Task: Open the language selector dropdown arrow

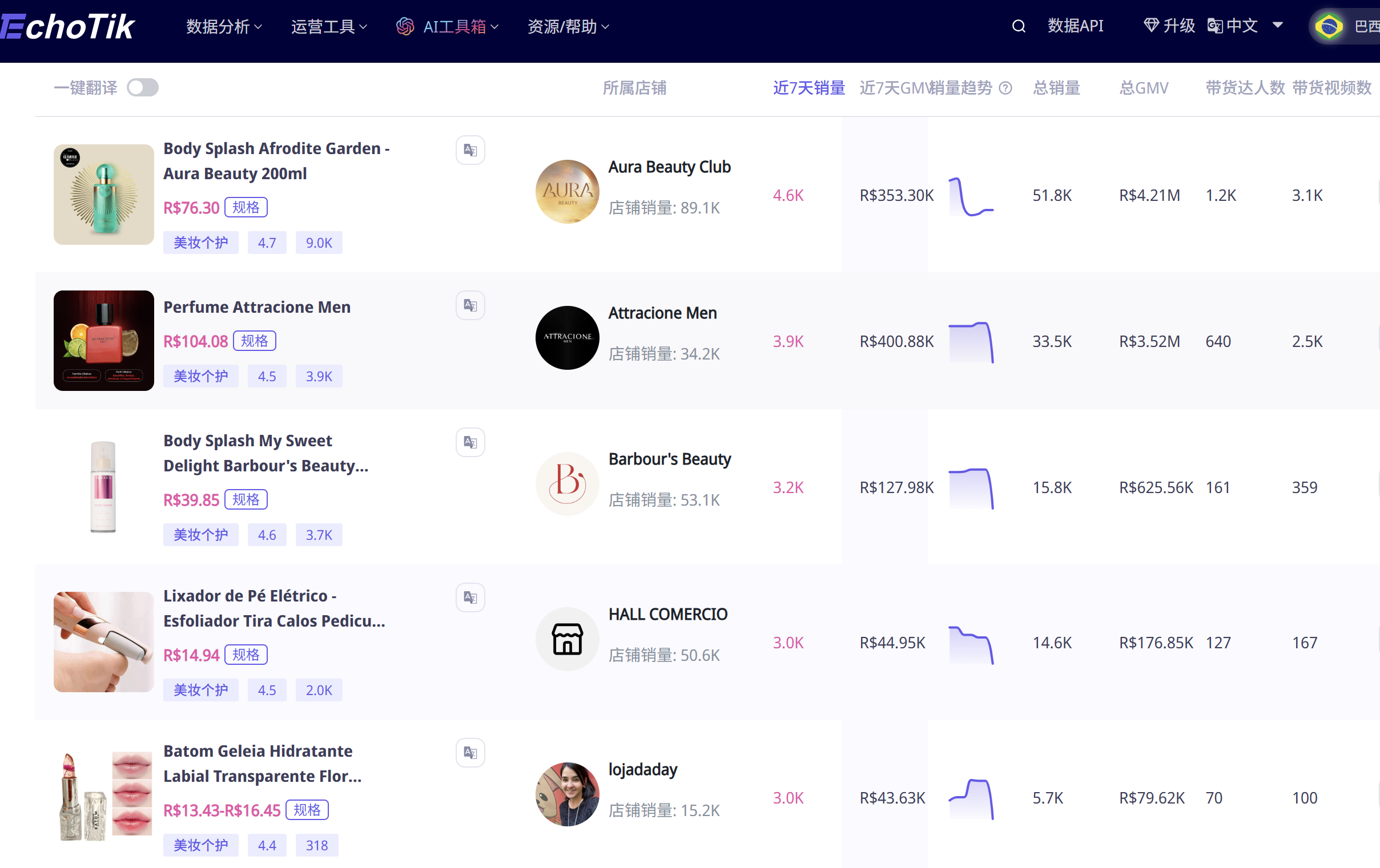Action: pos(1277,26)
